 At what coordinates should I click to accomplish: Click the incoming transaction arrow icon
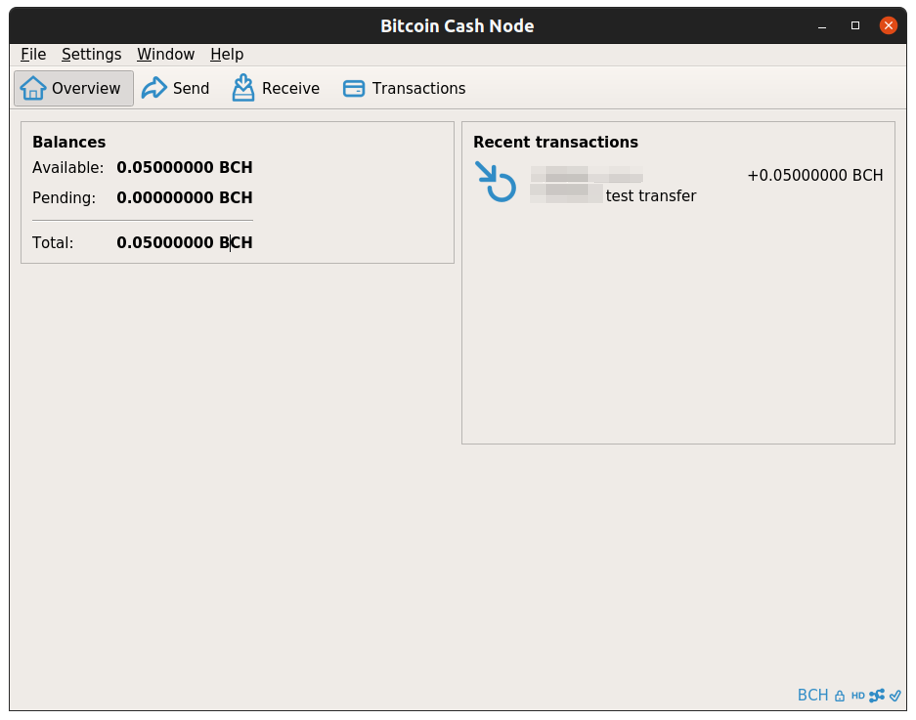[x=495, y=182]
